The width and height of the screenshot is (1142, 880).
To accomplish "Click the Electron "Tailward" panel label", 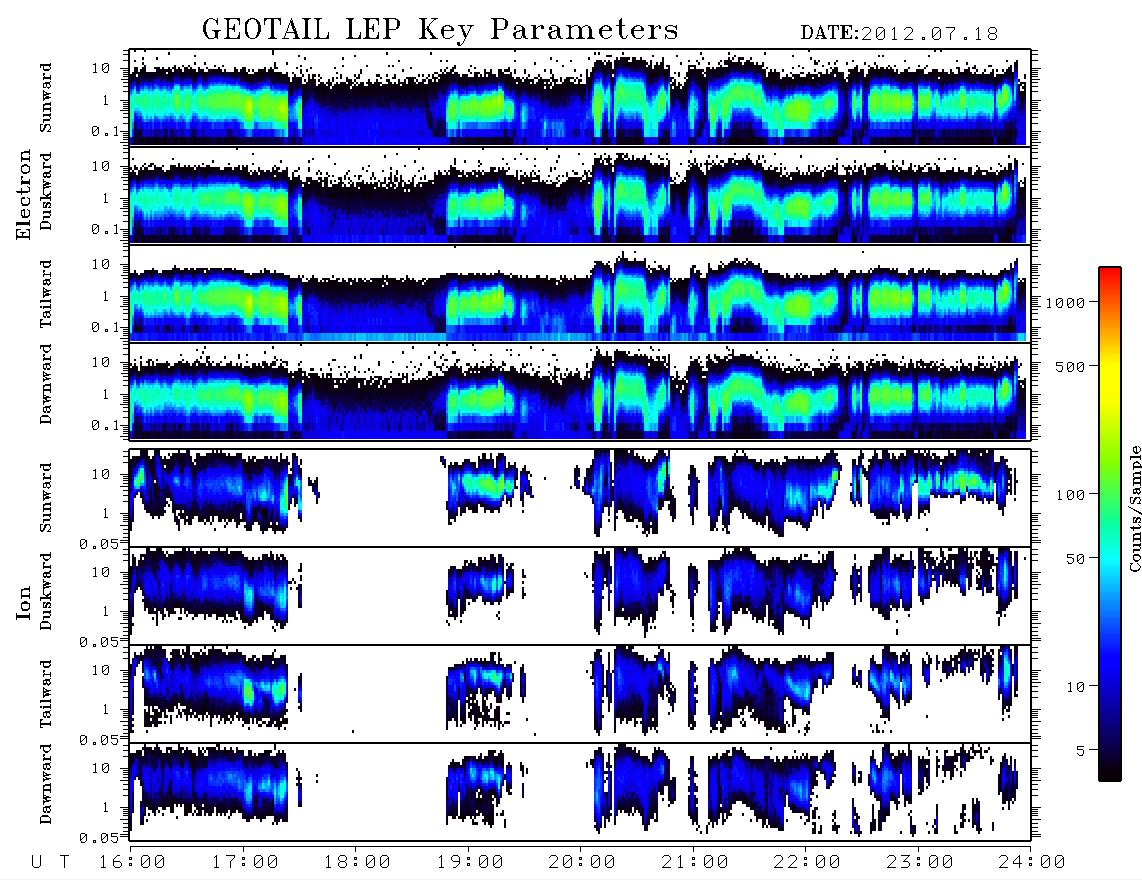I will (46, 294).
